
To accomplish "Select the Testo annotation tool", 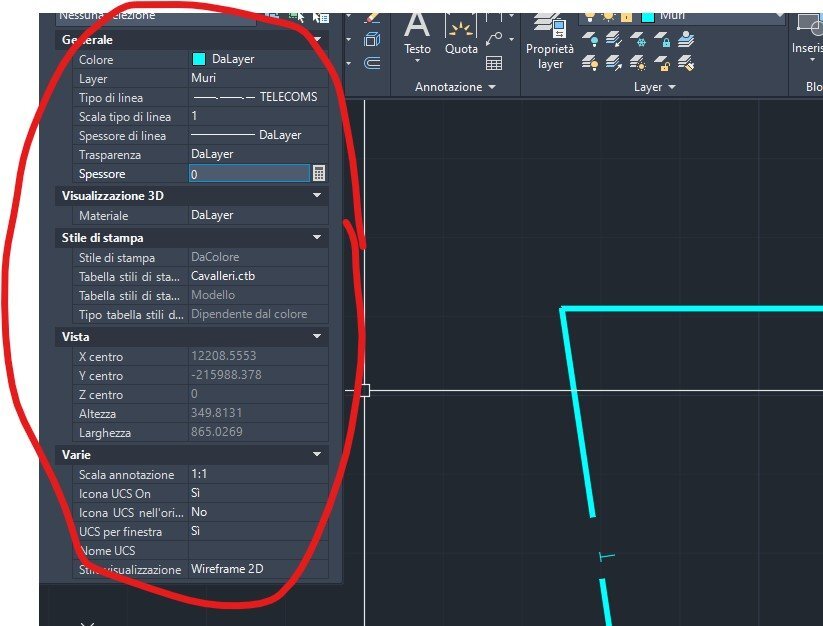I will tap(417, 36).
